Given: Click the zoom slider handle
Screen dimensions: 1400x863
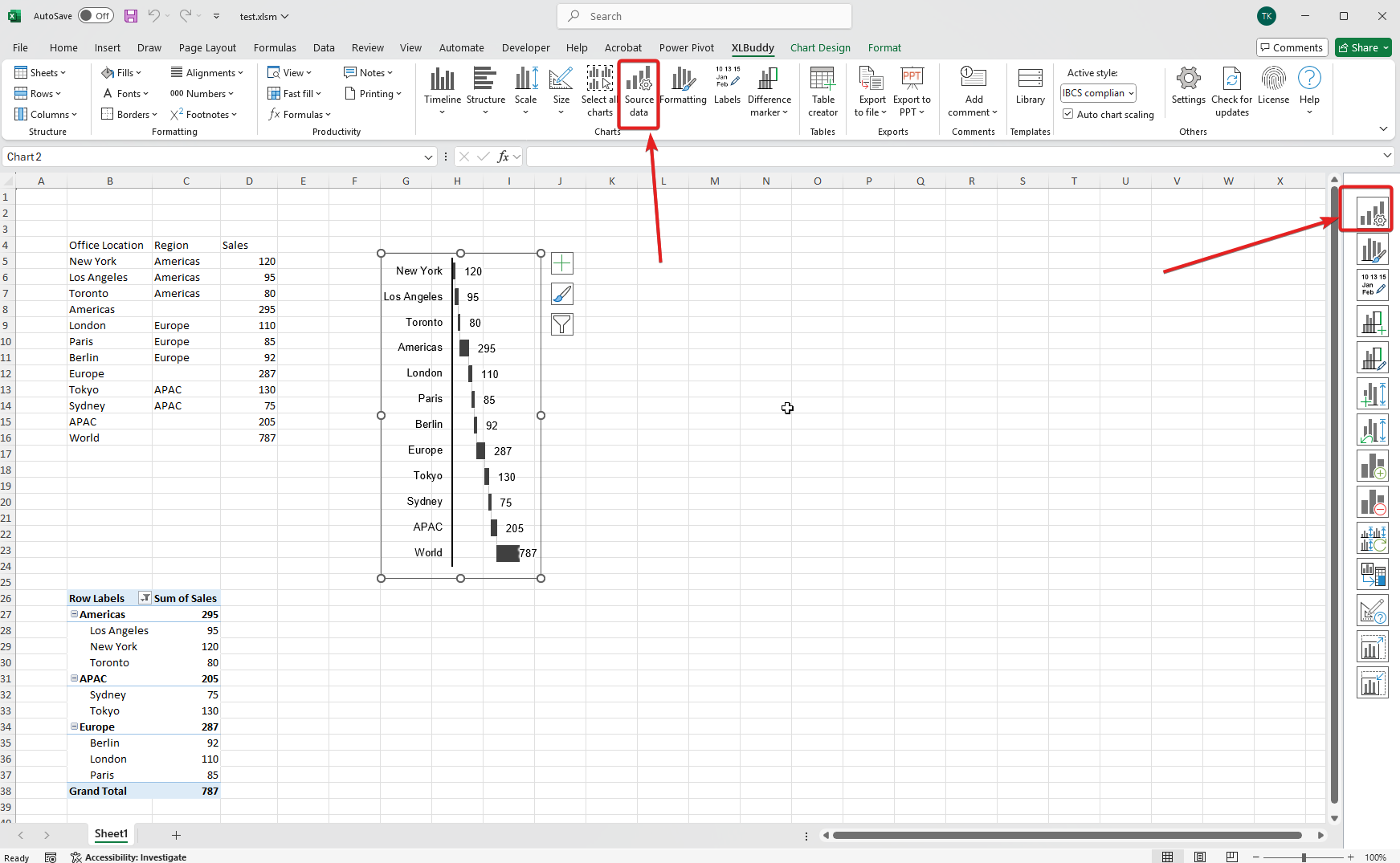Looking at the screenshot, I should coord(1304,857).
